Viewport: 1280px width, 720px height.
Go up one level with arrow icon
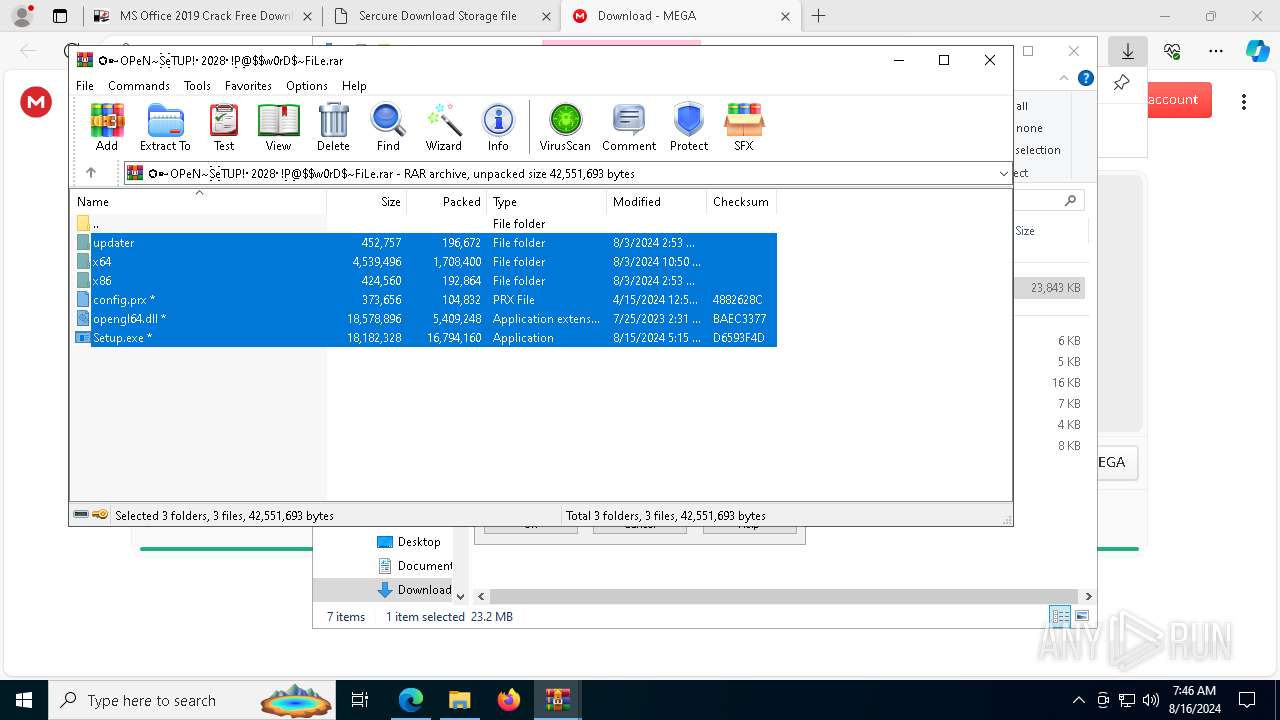pyautogui.click(x=90, y=173)
